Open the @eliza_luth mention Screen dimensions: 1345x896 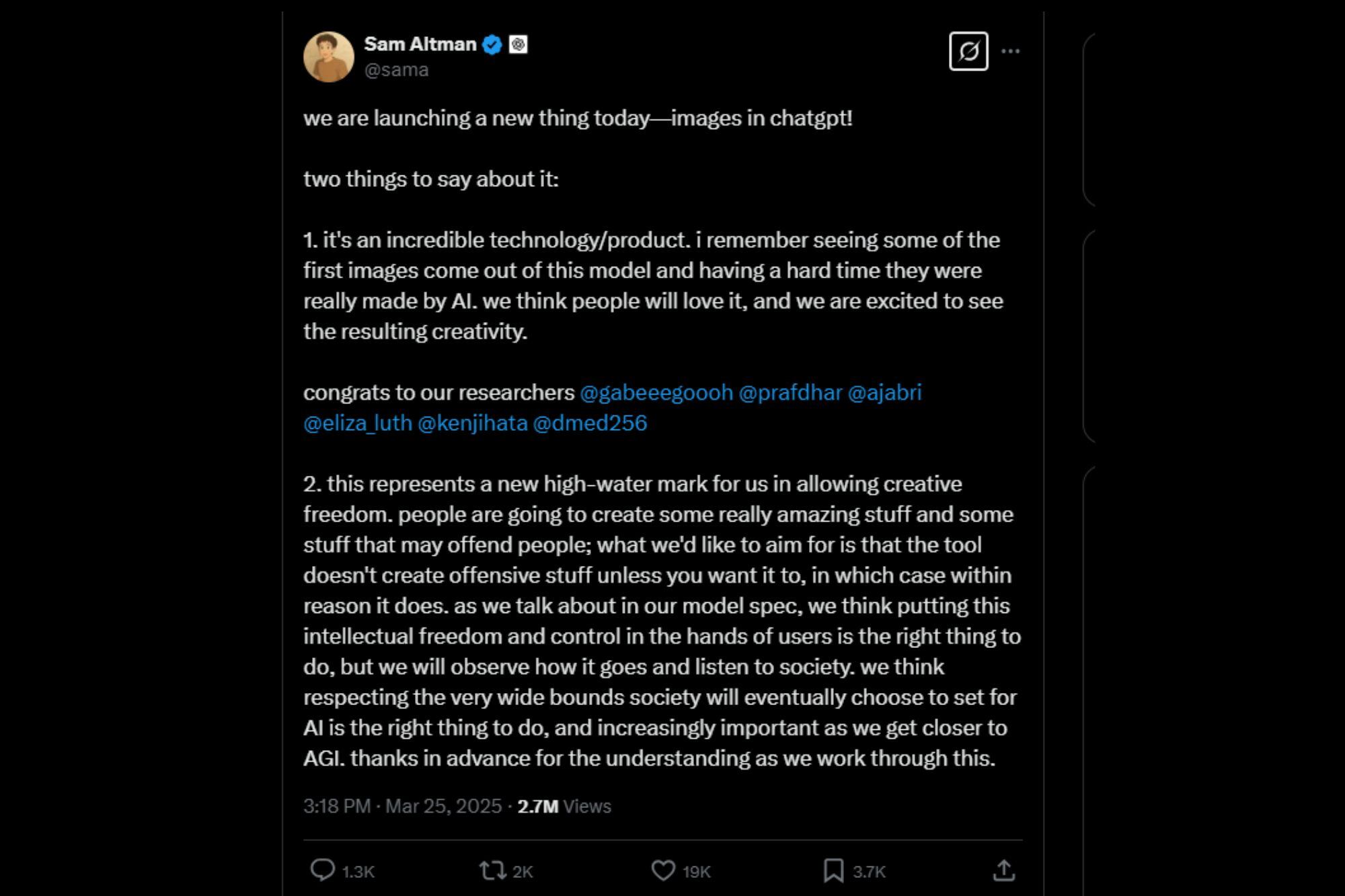coord(358,423)
